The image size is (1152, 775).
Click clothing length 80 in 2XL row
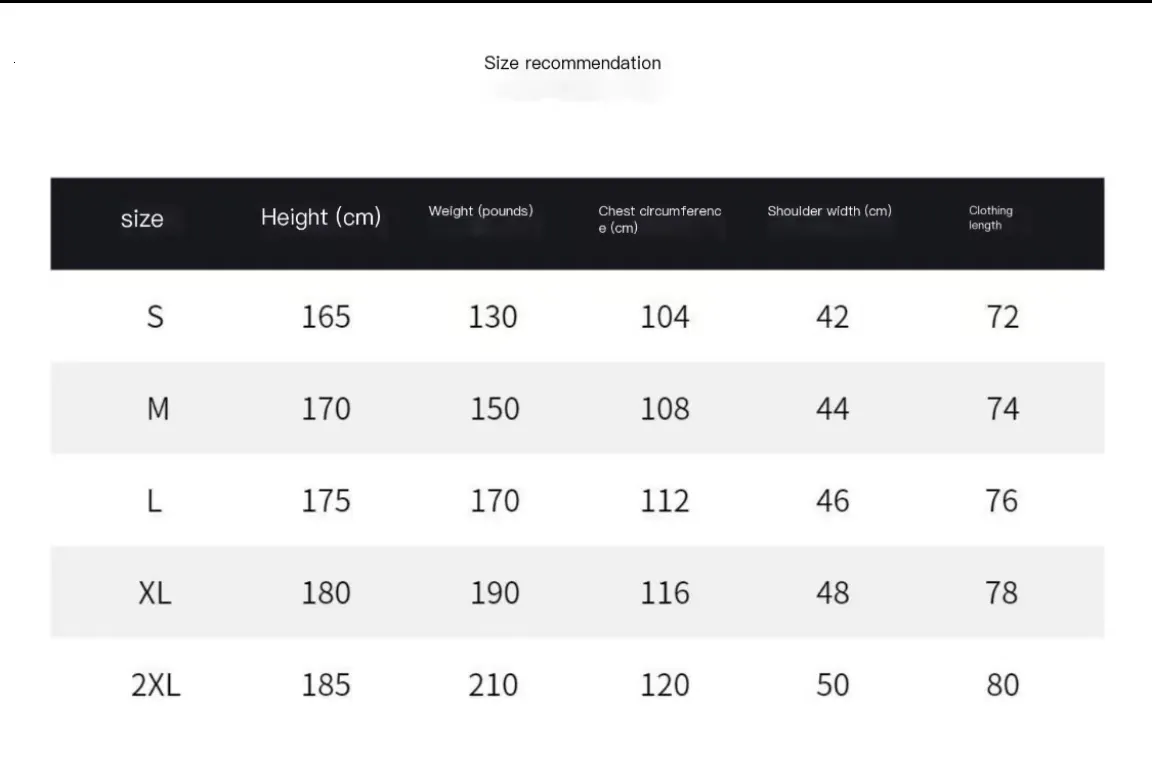tap(1002, 685)
